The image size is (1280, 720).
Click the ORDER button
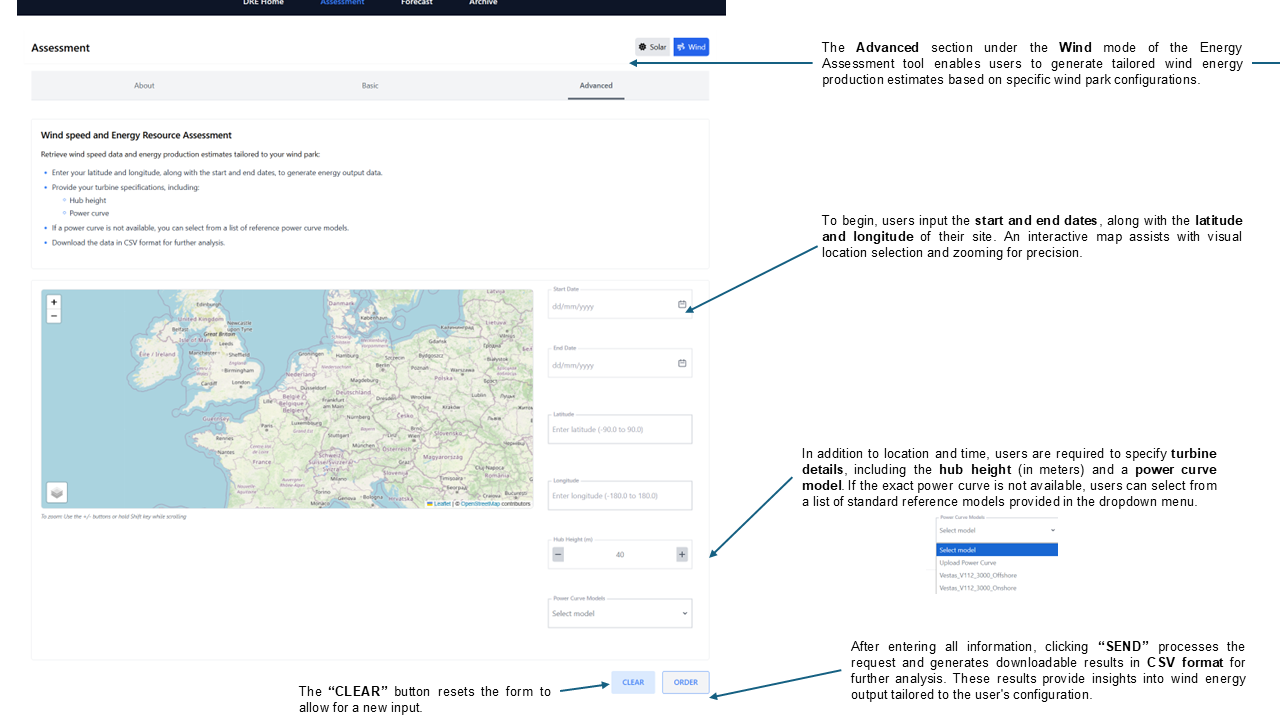point(685,682)
